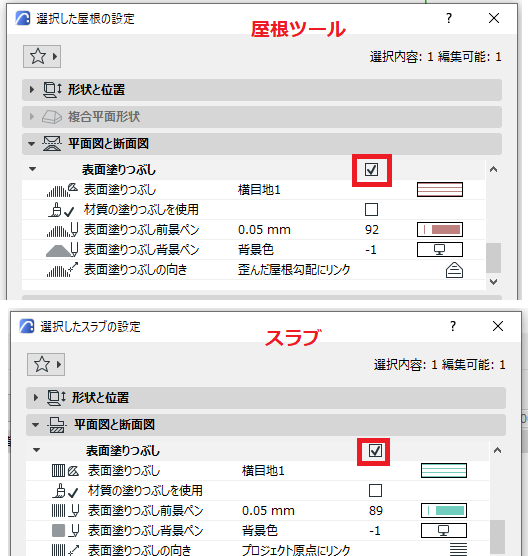Collapse slab 表面塗りつぶし group

[36, 451]
